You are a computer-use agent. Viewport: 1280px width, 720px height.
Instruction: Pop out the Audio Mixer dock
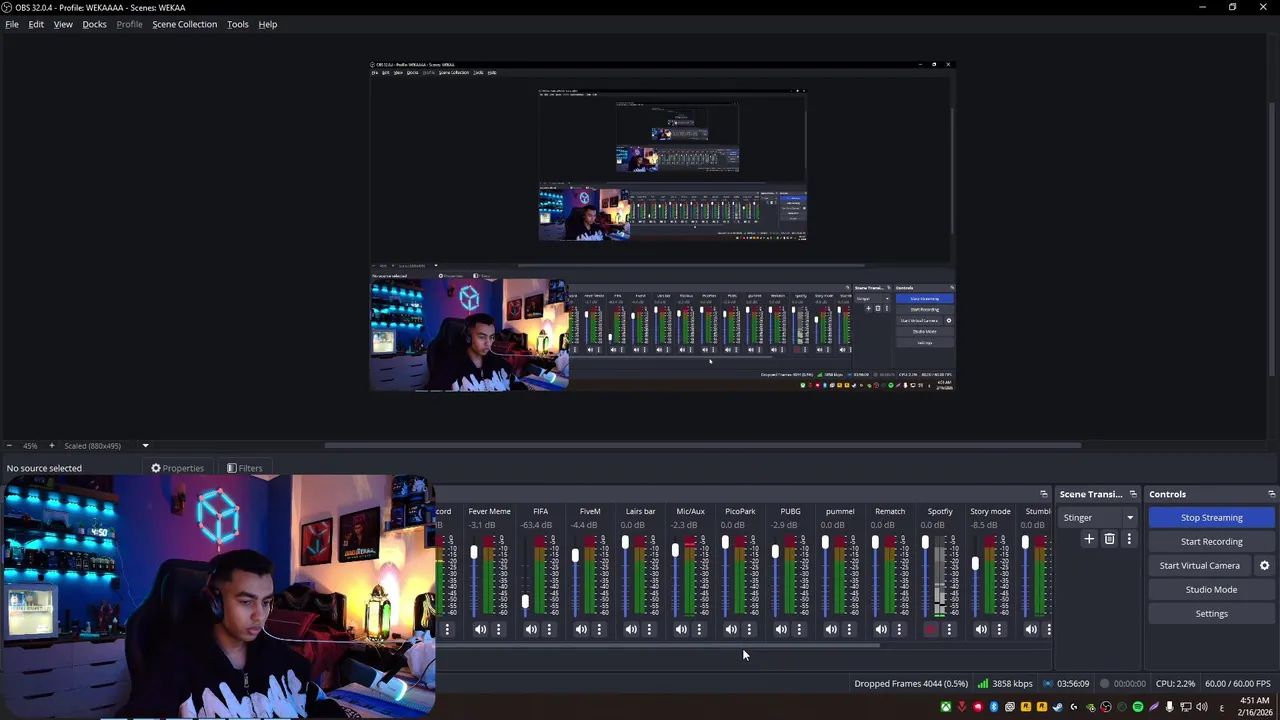point(1043,494)
